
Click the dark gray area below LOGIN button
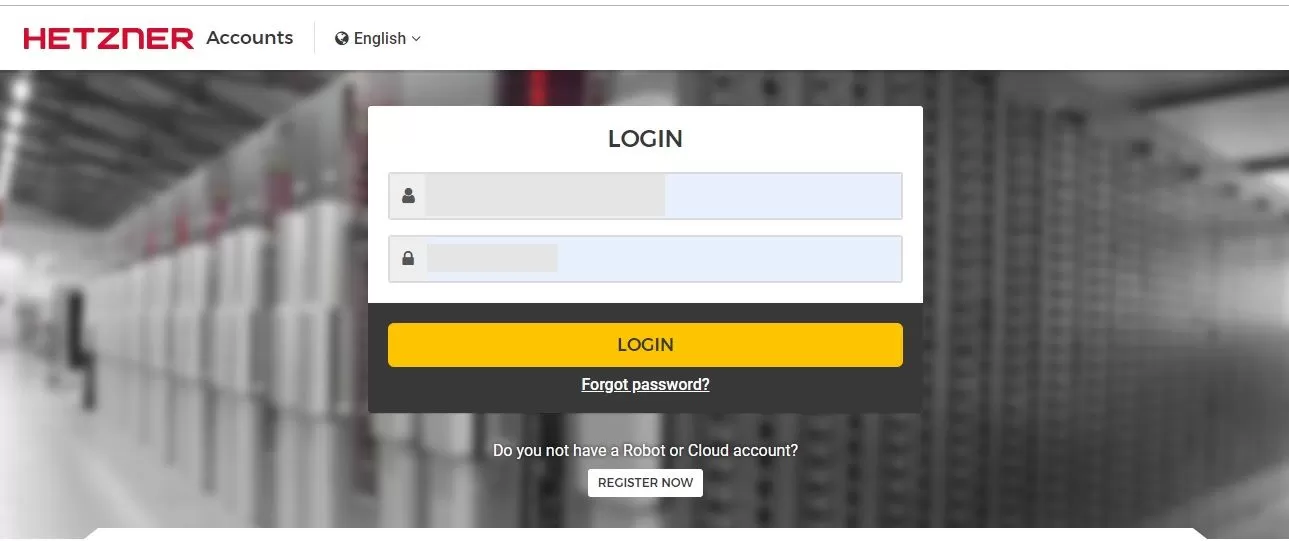(x=645, y=402)
